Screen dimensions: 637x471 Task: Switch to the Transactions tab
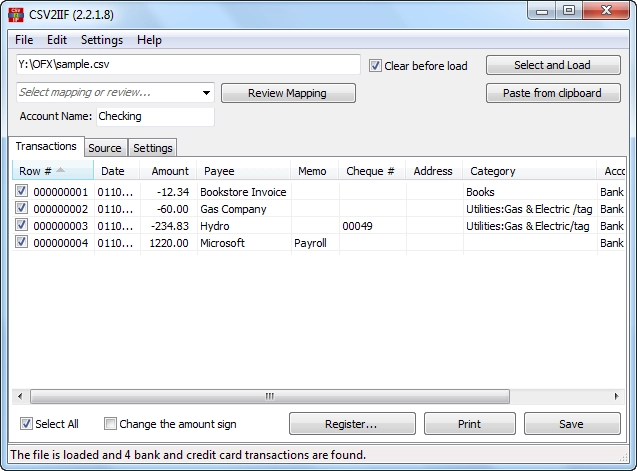(46, 146)
